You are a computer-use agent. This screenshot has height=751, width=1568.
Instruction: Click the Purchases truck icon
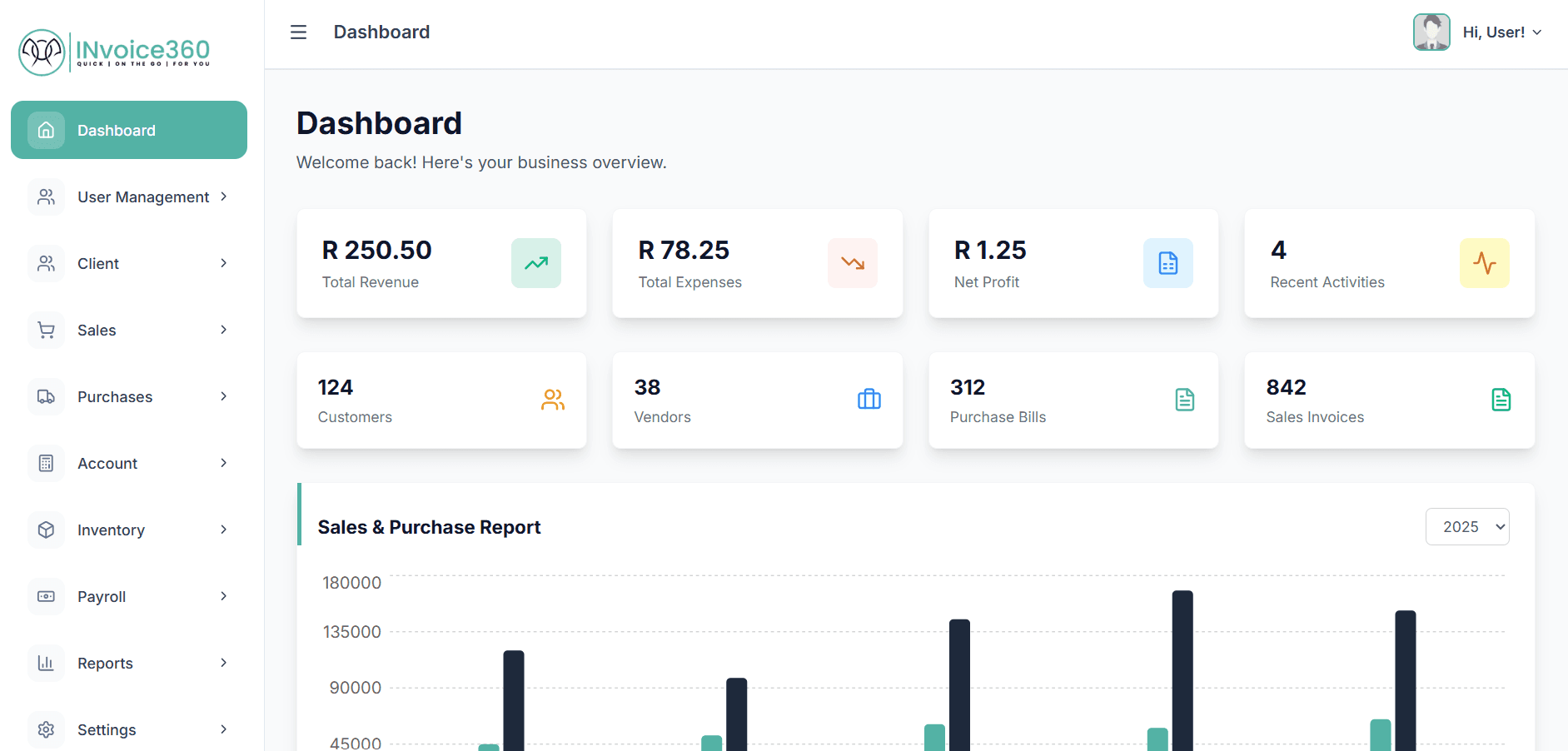46,396
